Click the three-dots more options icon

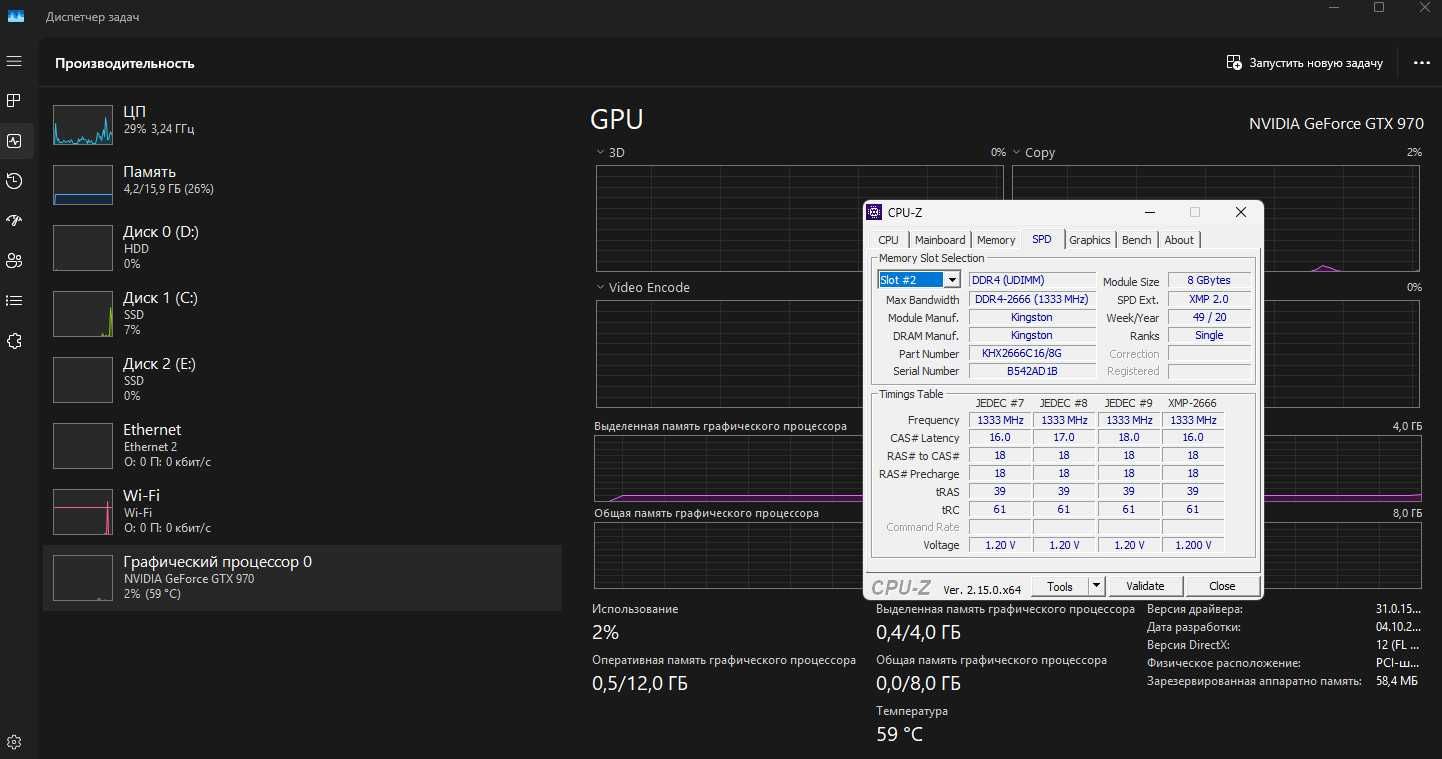point(1421,63)
